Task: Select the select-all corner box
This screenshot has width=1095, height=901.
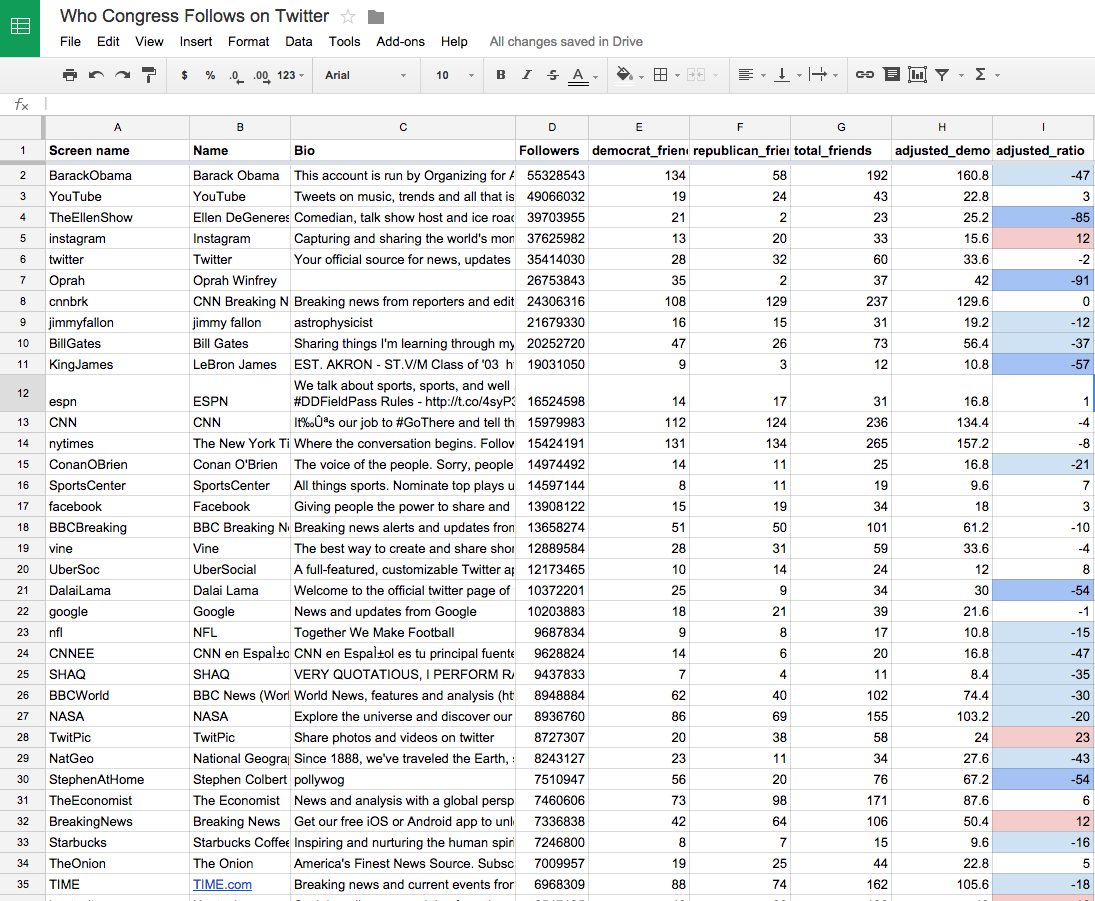Action: point(22,127)
